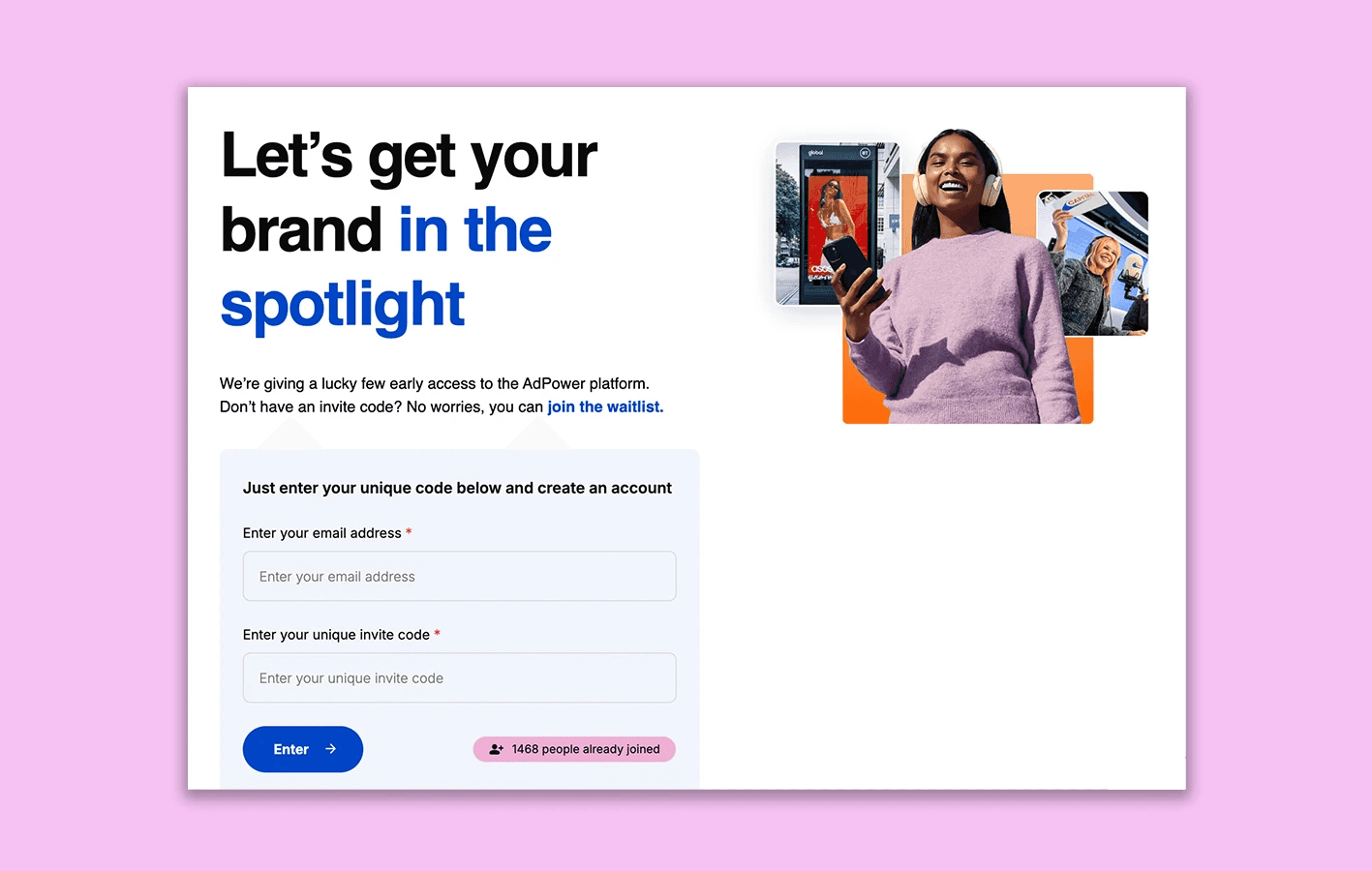Click the 'Just enter your unique code' heading
The height and width of the screenshot is (871, 1372).
(x=457, y=488)
